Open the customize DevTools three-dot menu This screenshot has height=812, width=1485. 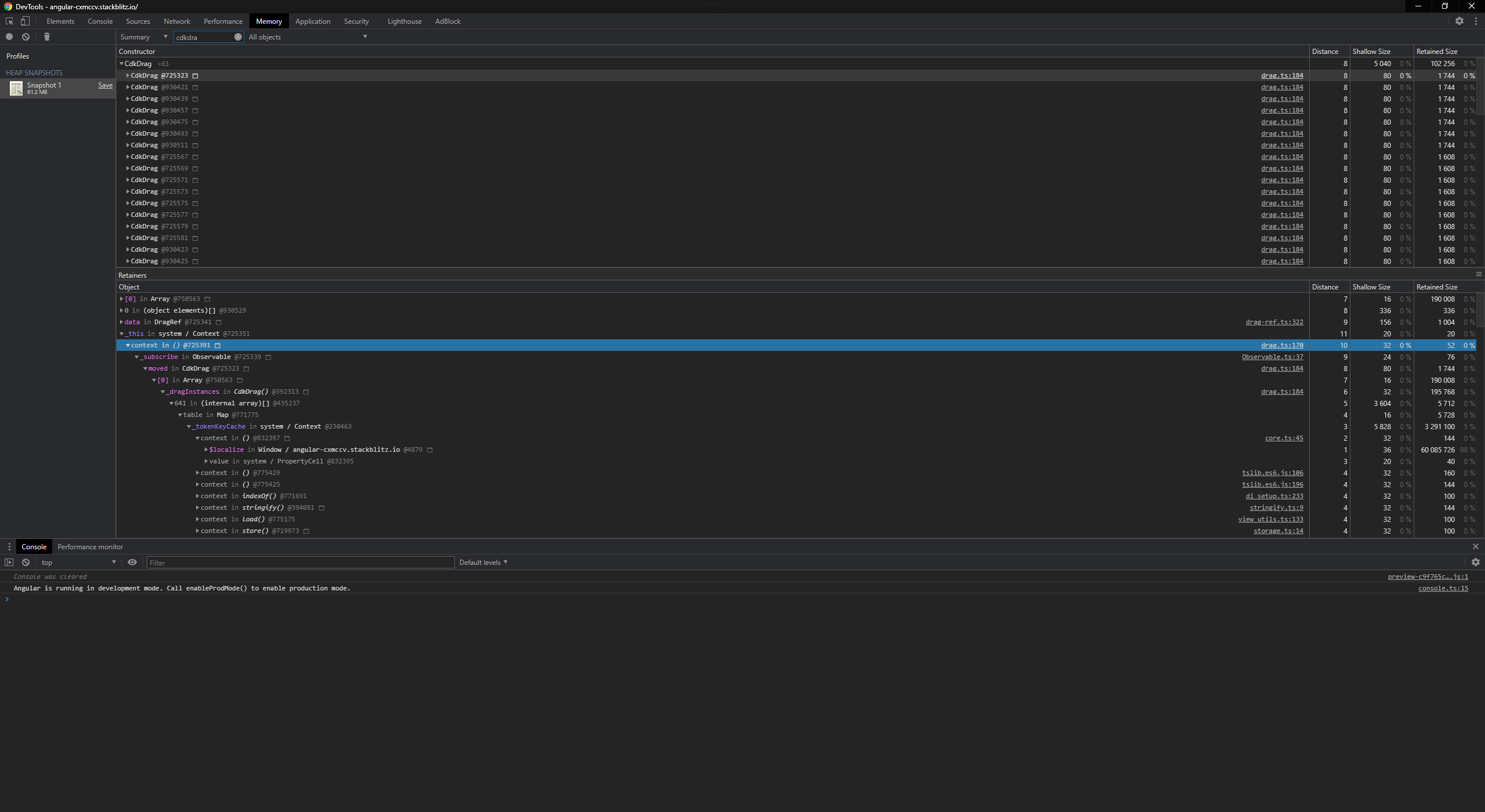pos(1477,21)
